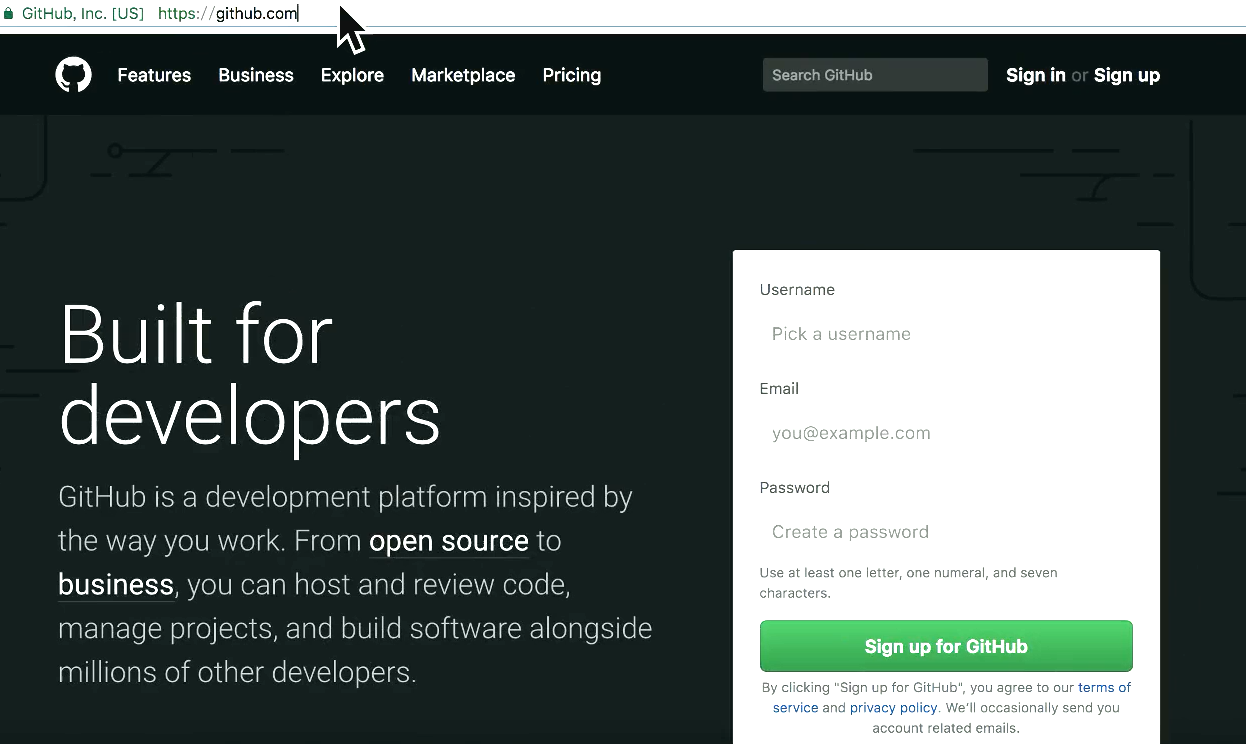This screenshot has width=1246, height=744.
Task: Open the Features menu item
Action: tap(154, 75)
